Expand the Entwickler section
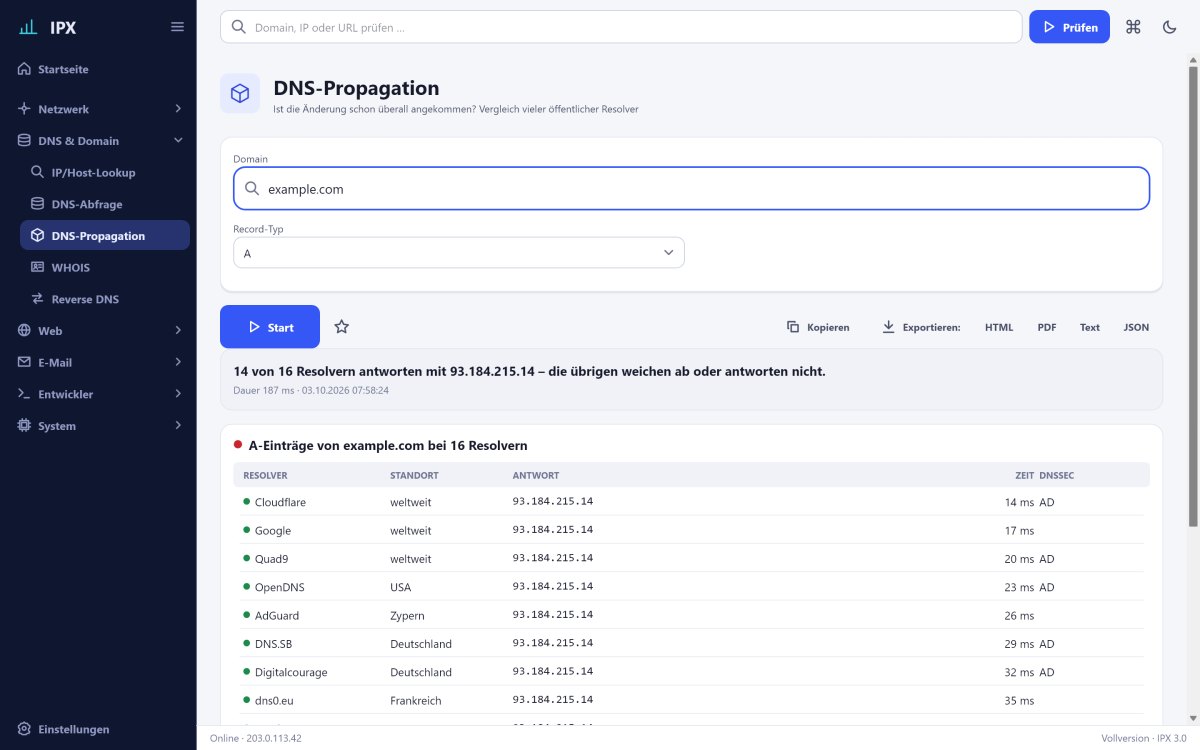Viewport: 1200px width, 750px height. (98, 394)
